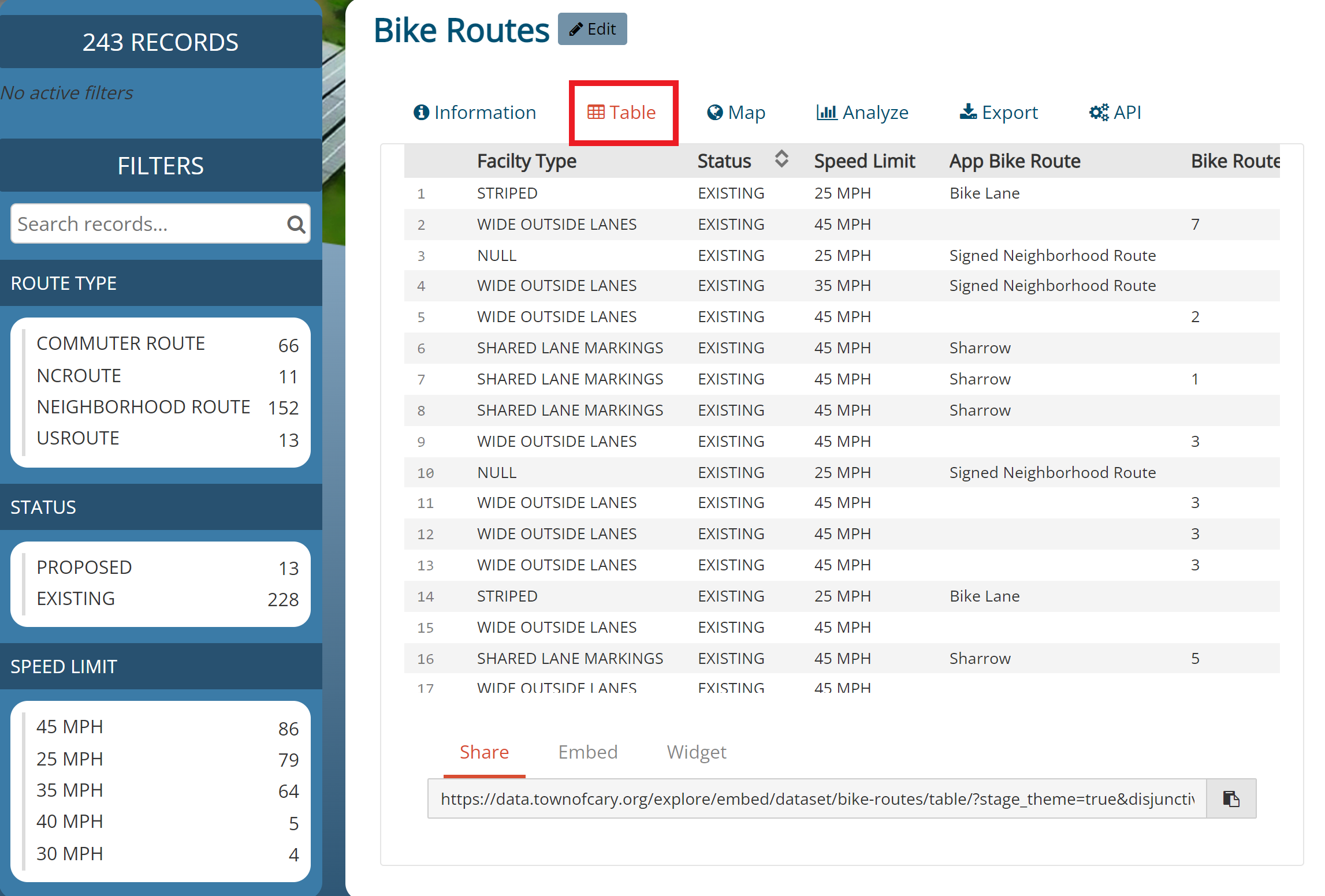Switch to the Embed tab
Image resolution: width=1325 pixels, height=896 pixels.
(x=587, y=752)
